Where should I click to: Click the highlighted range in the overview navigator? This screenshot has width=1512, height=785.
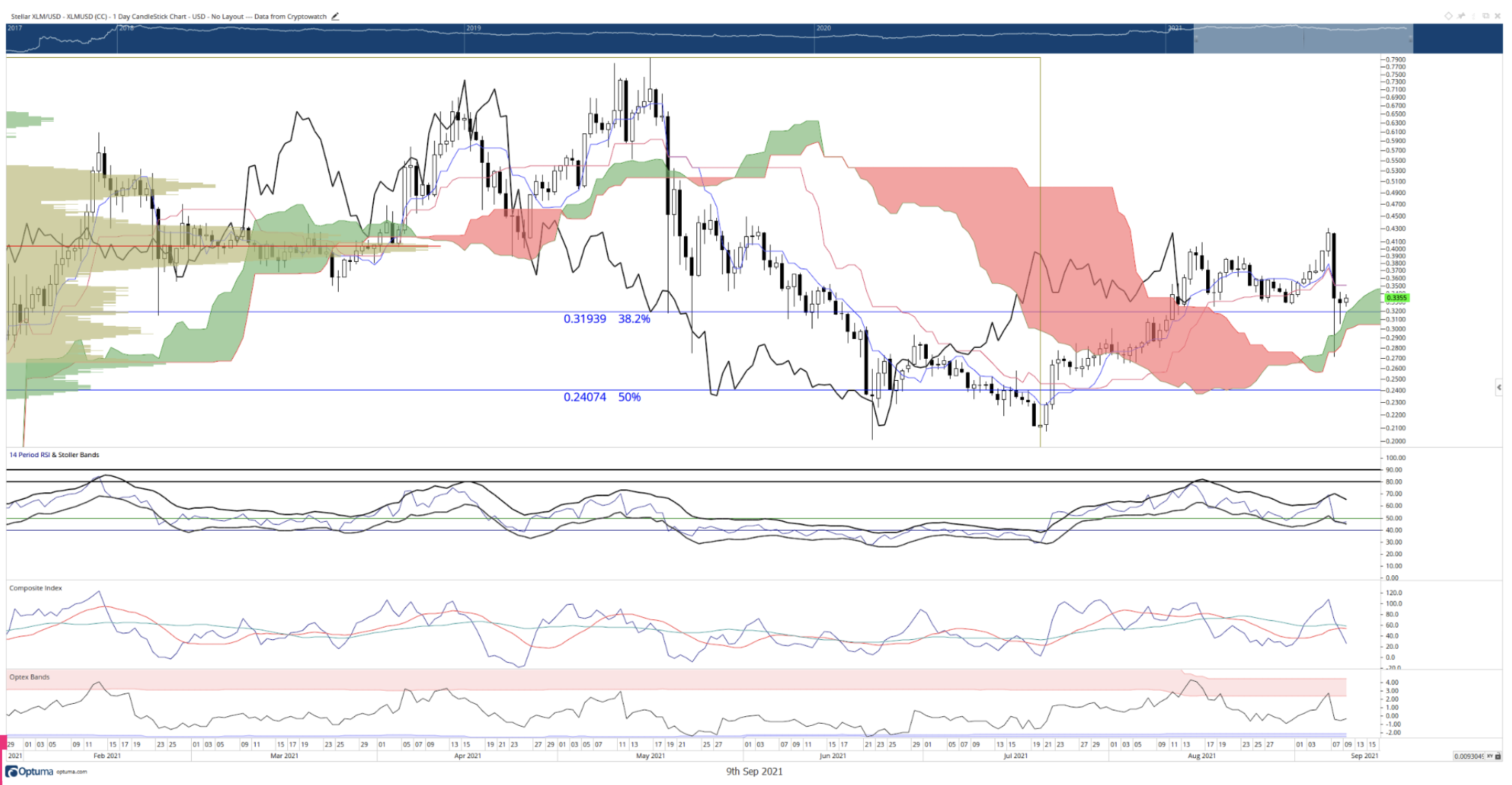pyautogui.click(x=1303, y=39)
